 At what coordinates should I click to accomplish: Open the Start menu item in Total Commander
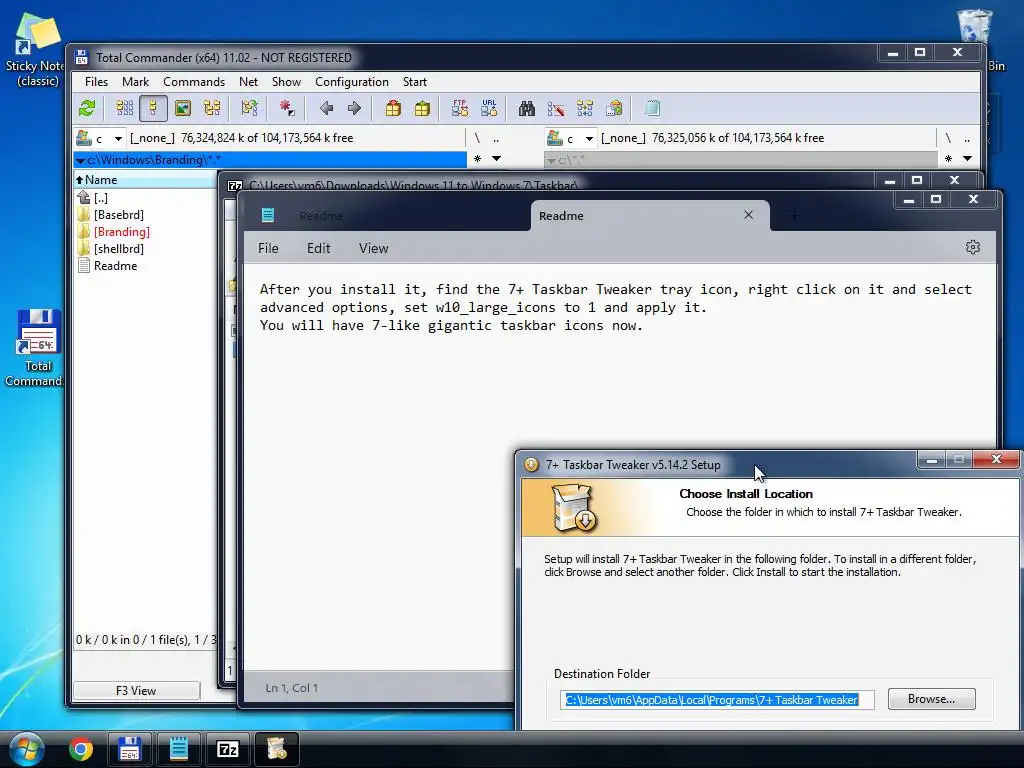point(415,82)
